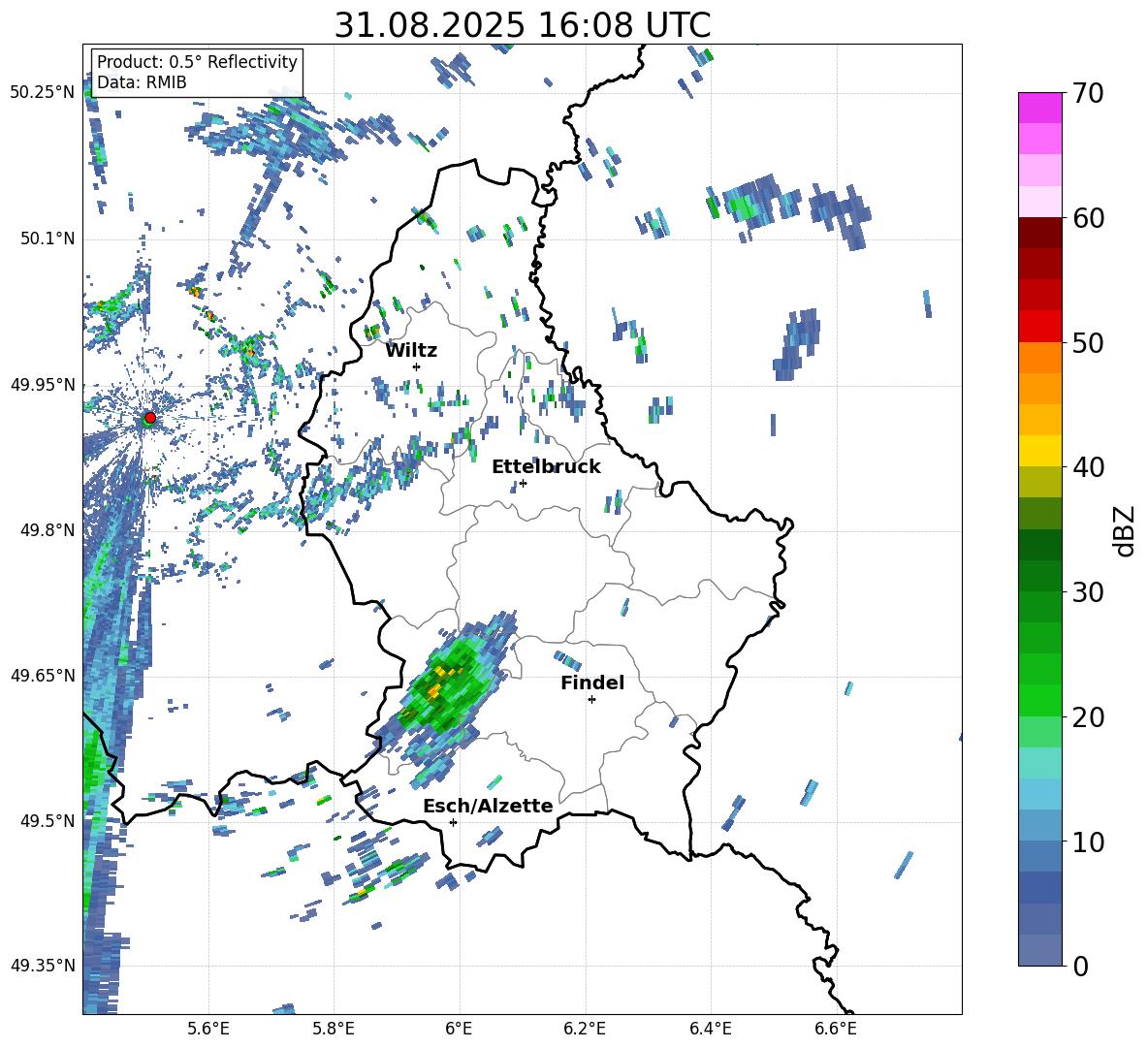Image resolution: width=1148 pixels, height=1048 pixels.
Task: Click the 60 colorbar tick label
Action: pos(1087,218)
